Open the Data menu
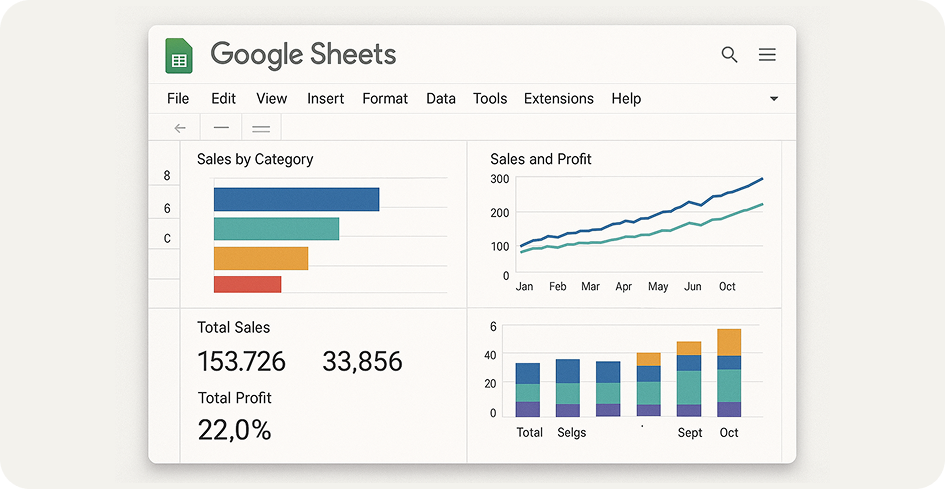The width and height of the screenshot is (945, 489). 440,99
